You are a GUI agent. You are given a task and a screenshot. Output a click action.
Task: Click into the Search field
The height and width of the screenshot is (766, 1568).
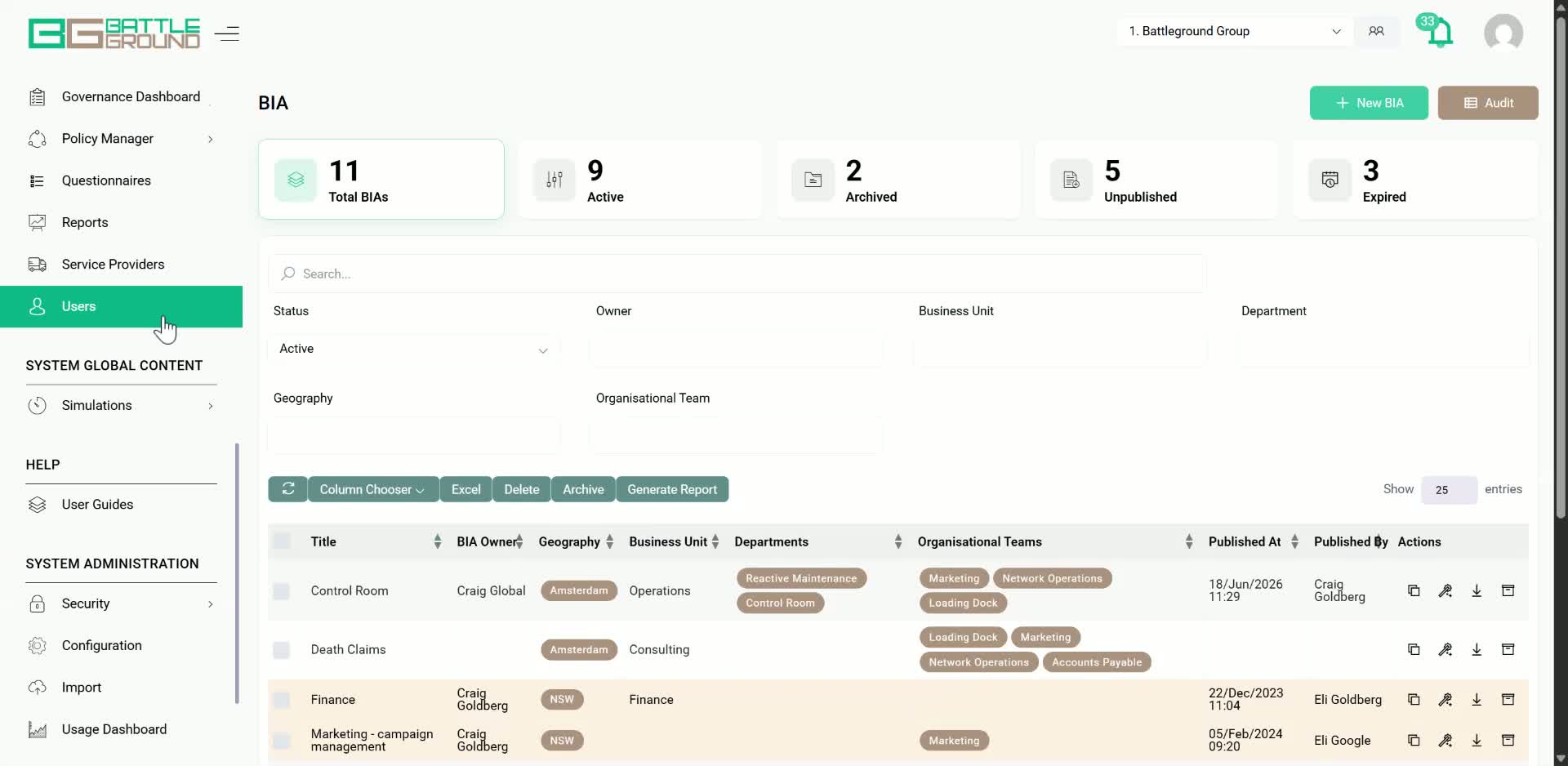(x=737, y=274)
